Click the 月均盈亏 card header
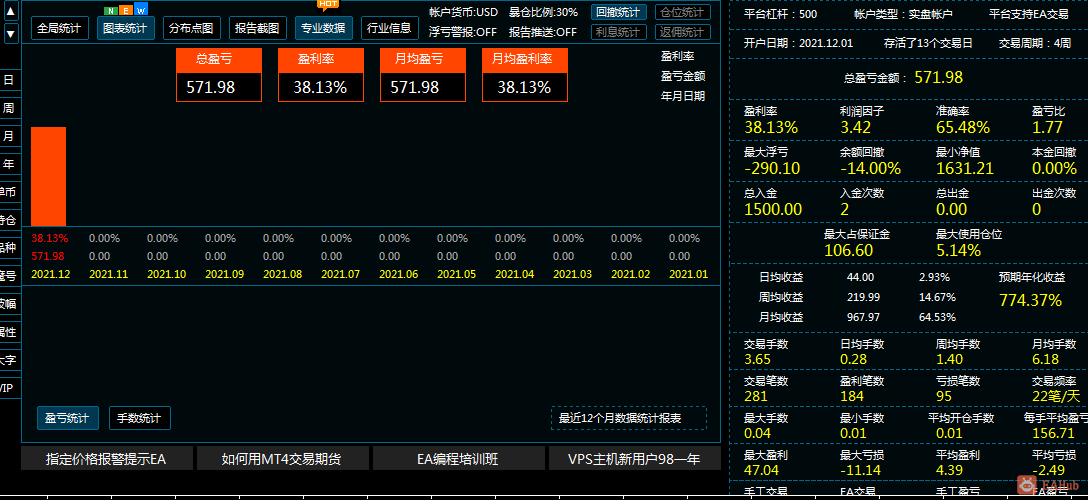Screen dimensions: 1088x500 pyautogui.click(x=423, y=60)
